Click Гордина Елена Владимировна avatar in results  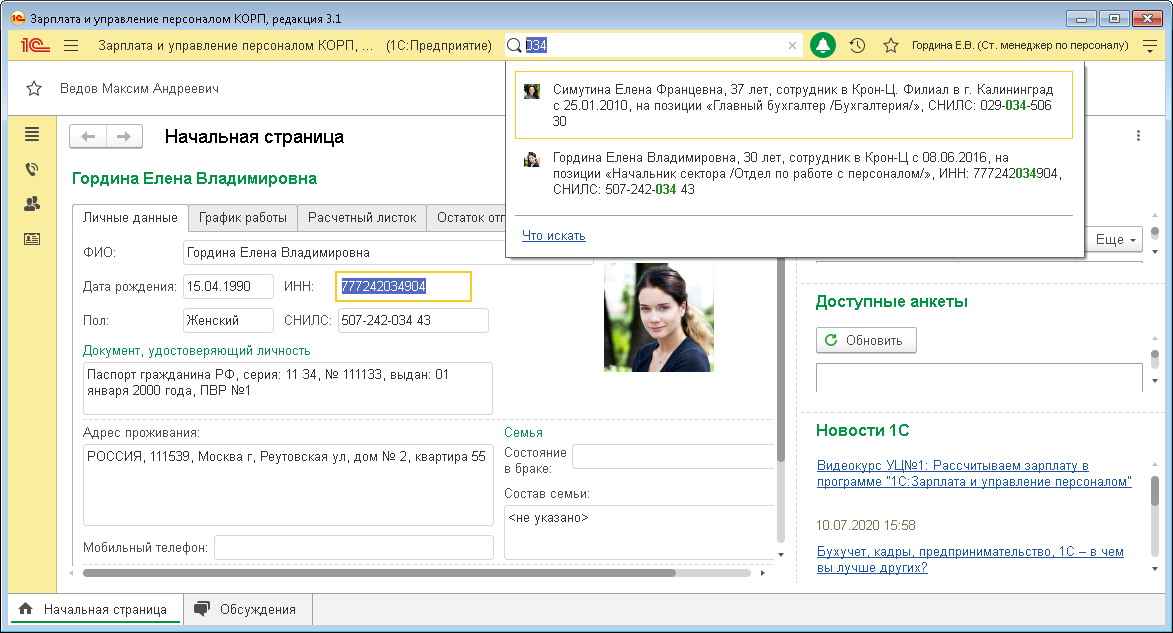click(532, 159)
